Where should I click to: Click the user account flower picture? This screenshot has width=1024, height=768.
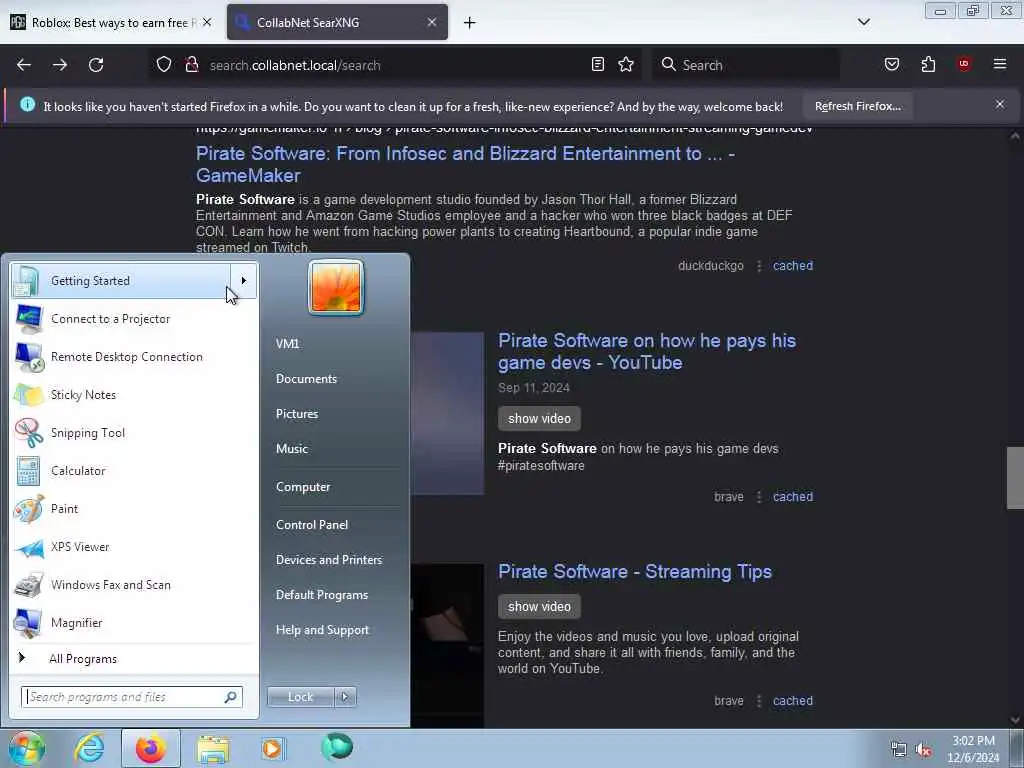pos(336,287)
